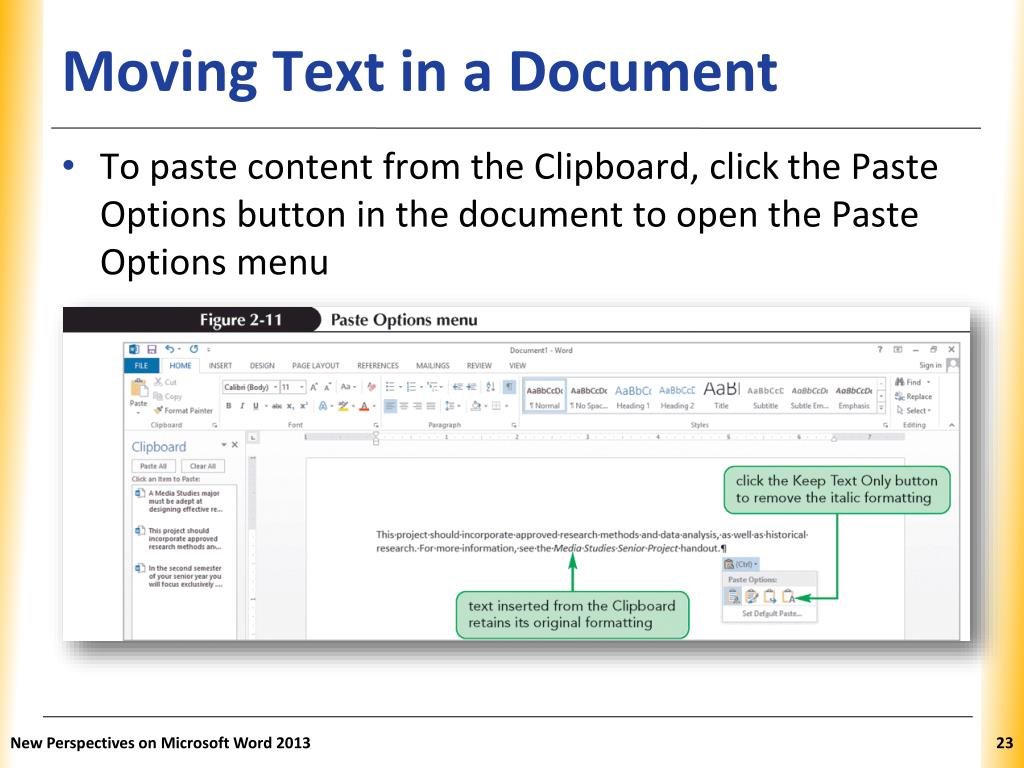Toggle Center paragraph alignment
1024x768 pixels.
pos(404,406)
